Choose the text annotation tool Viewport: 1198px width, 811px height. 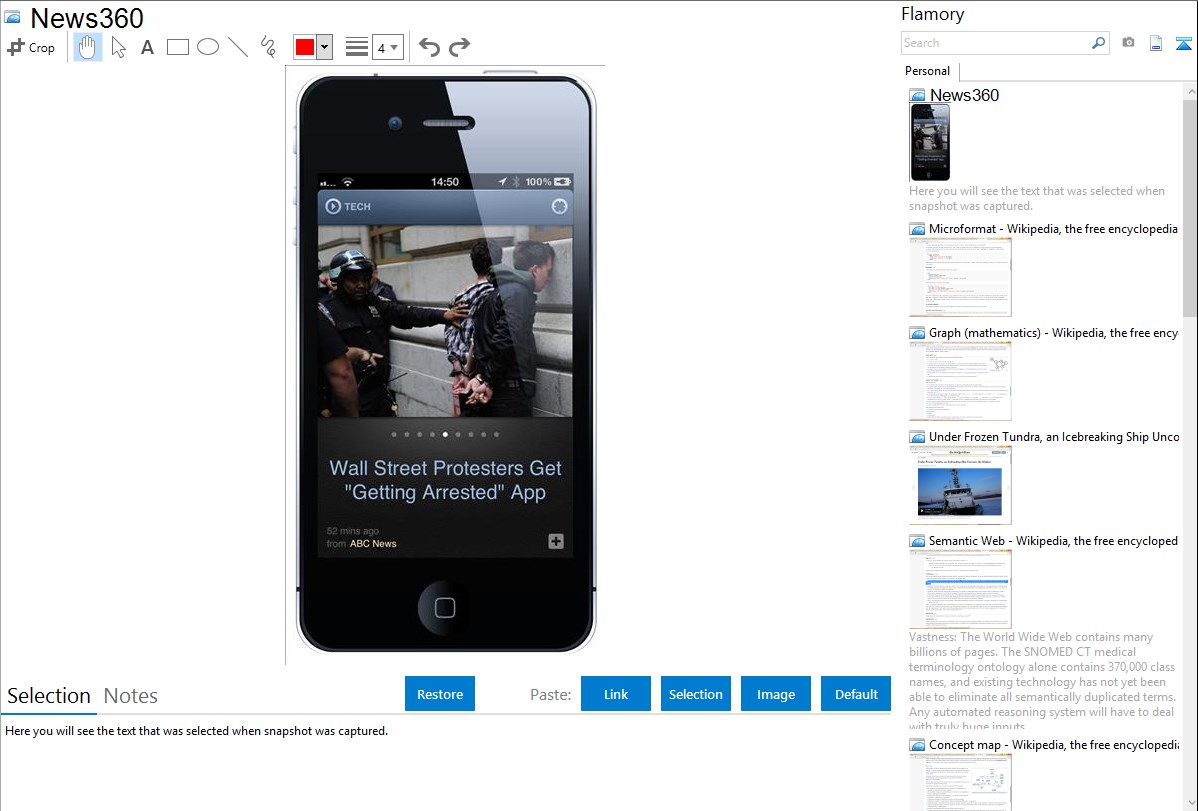tap(147, 47)
